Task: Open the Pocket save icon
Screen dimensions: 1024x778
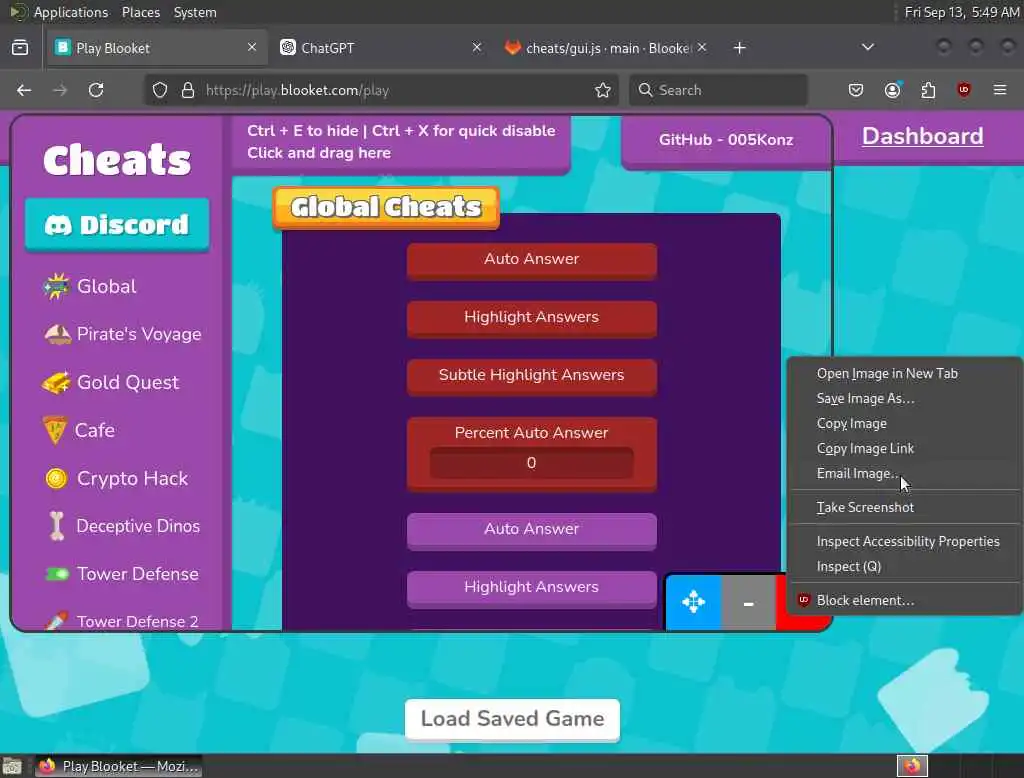Action: tap(856, 90)
